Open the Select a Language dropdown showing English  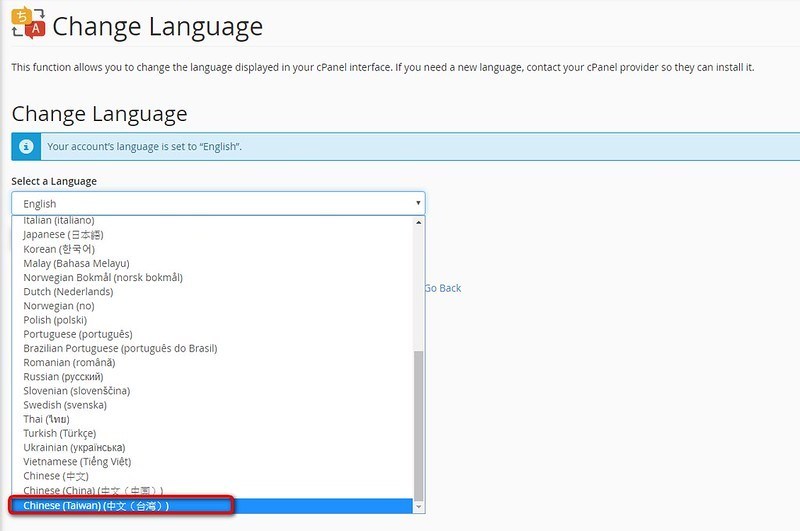pyautogui.click(x=218, y=204)
